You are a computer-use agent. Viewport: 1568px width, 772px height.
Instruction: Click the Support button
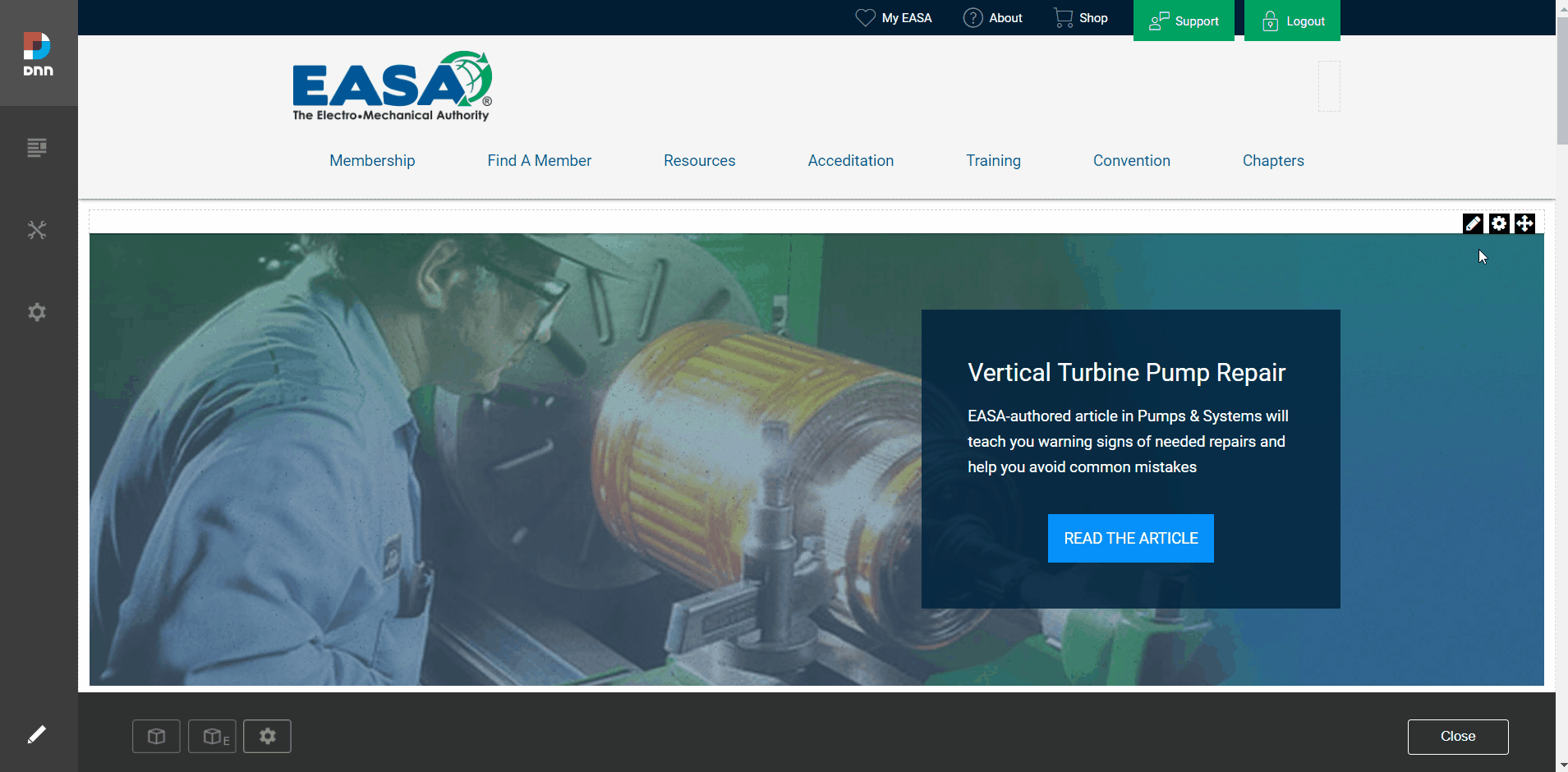(x=1184, y=21)
